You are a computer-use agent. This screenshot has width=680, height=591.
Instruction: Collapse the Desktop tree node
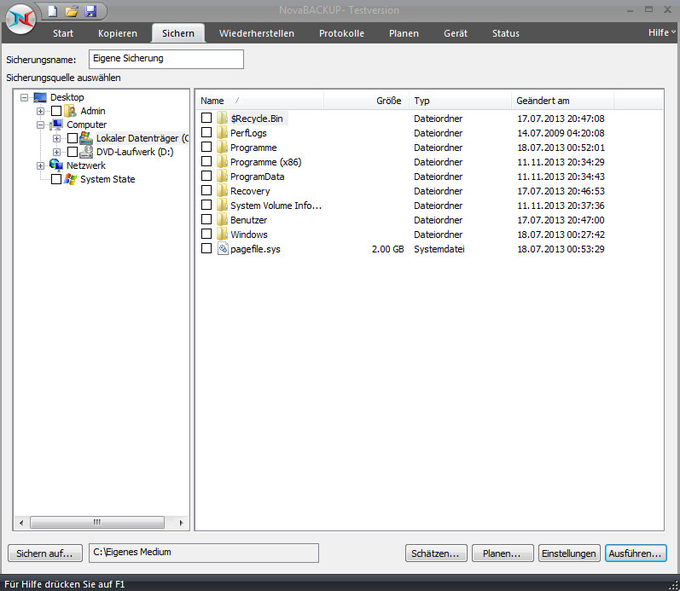point(24,98)
